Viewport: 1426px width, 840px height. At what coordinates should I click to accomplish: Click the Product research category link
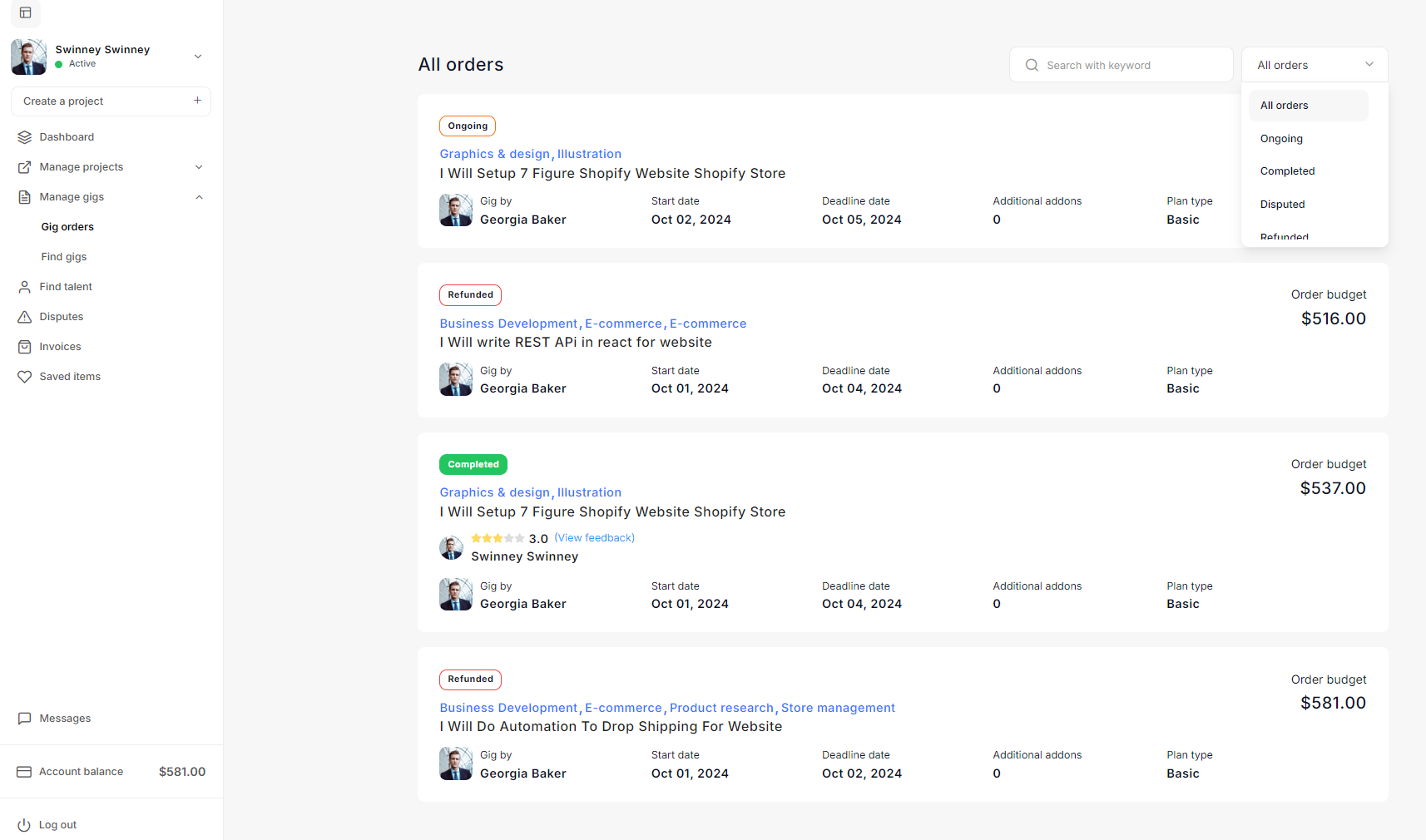[720, 708]
